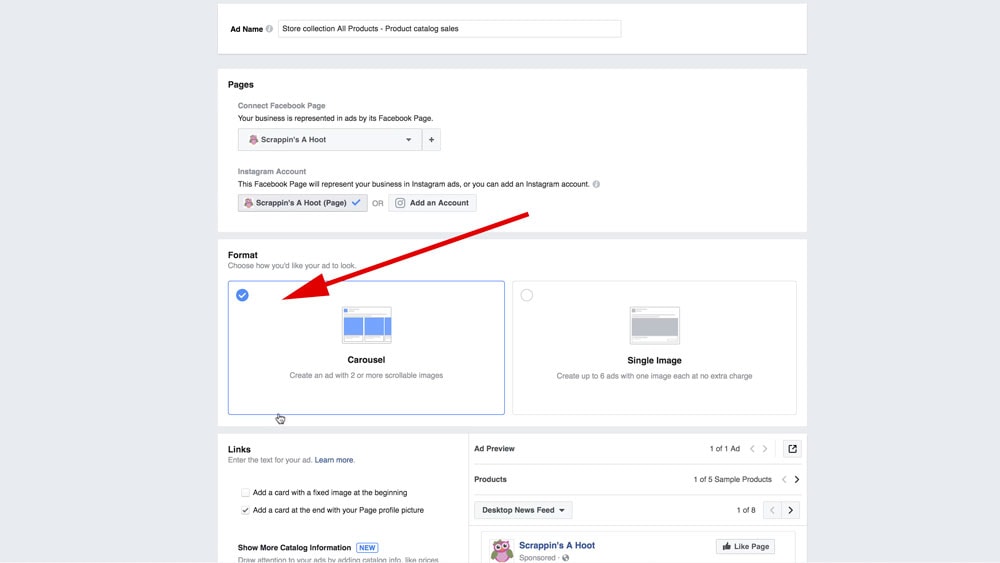Viewport: 1000px width, 563px height.
Task: Click the Ad Name input field
Action: click(x=449, y=29)
